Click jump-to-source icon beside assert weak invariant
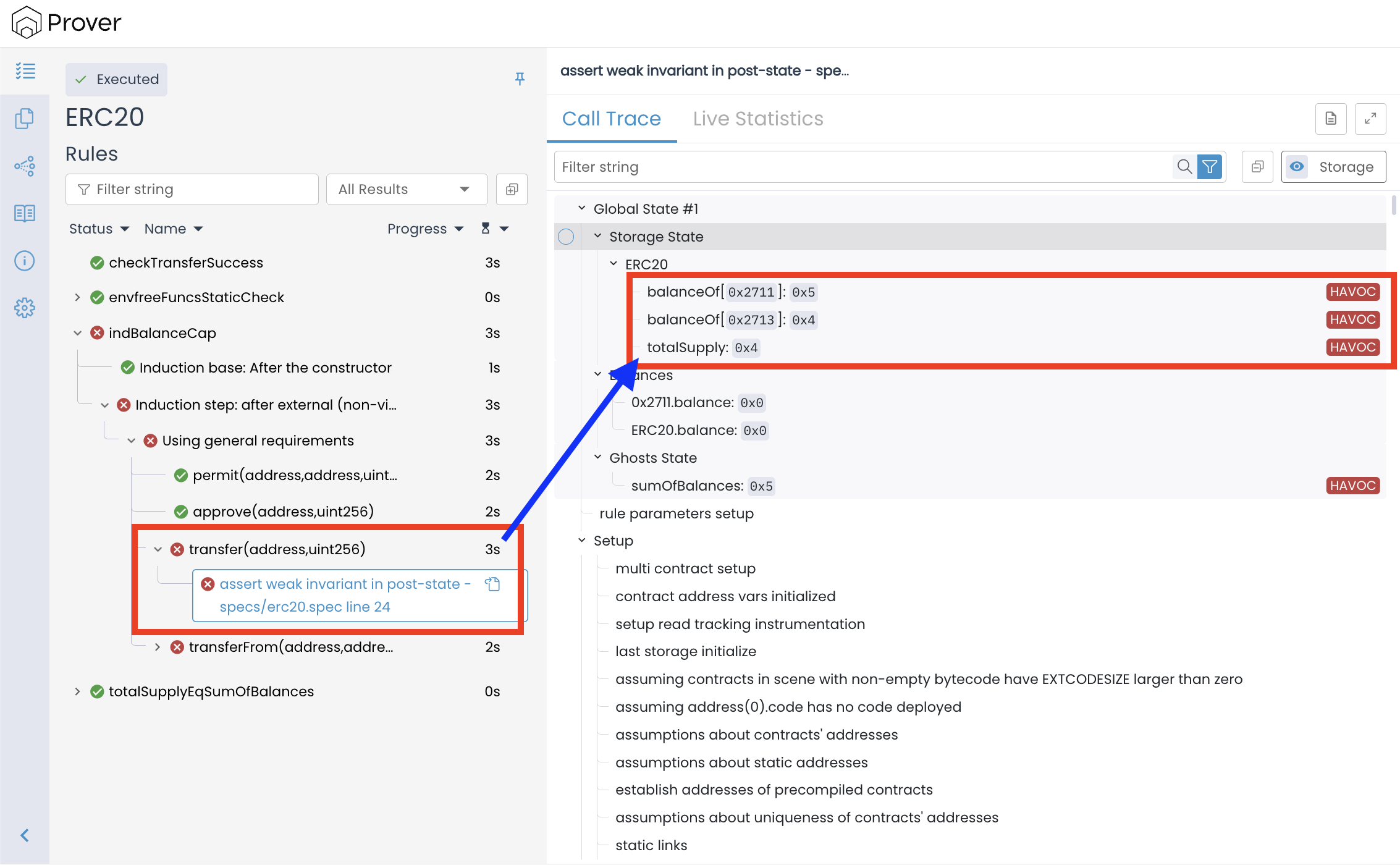The image size is (1400, 865). (492, 584)
